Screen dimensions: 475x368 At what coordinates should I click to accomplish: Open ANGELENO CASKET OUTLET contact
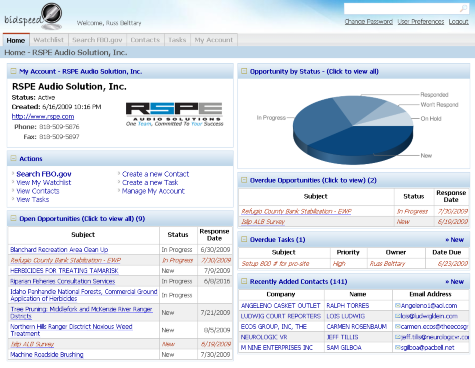point(280,306)
